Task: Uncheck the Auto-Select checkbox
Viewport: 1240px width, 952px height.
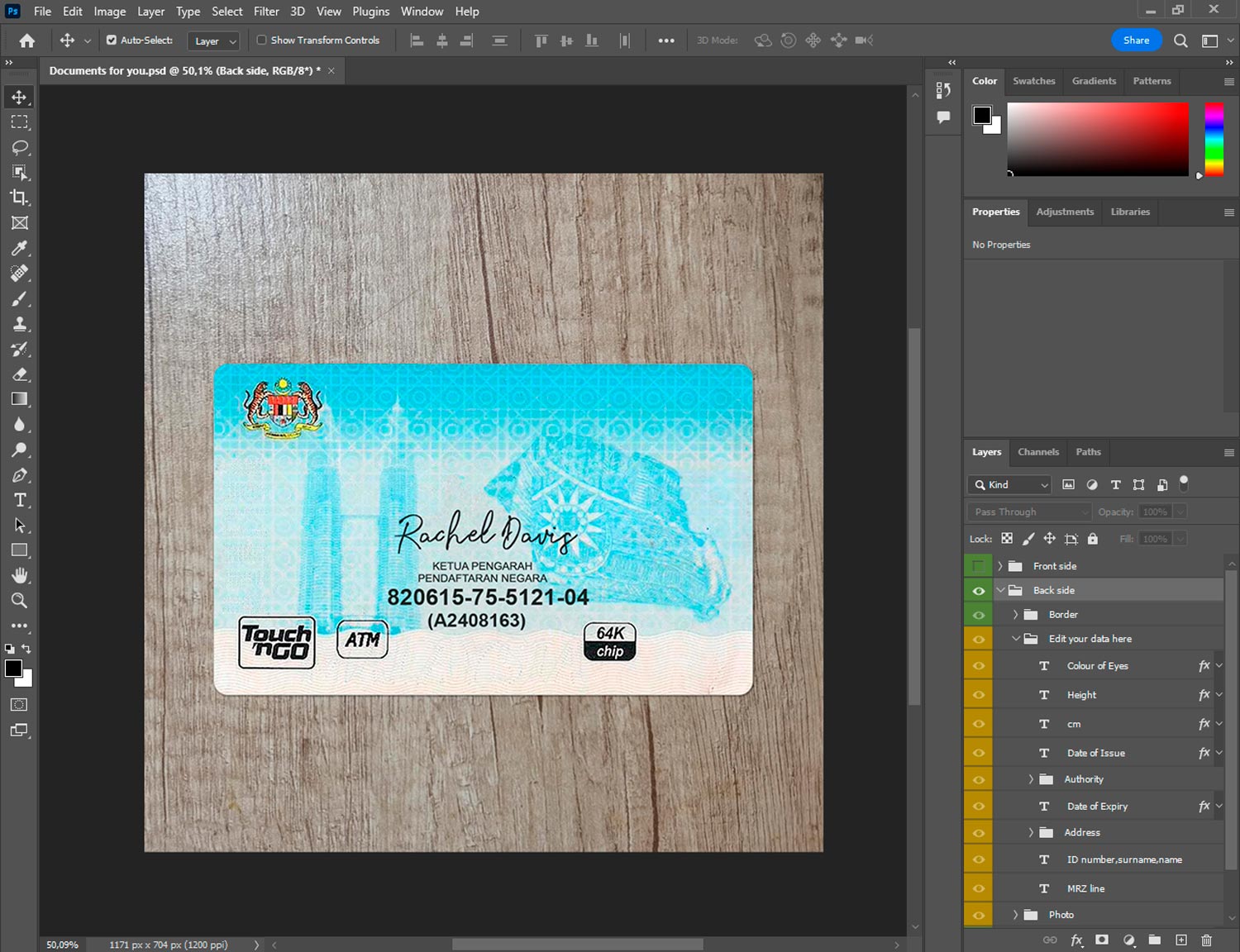Action: (x=112, y=40)
